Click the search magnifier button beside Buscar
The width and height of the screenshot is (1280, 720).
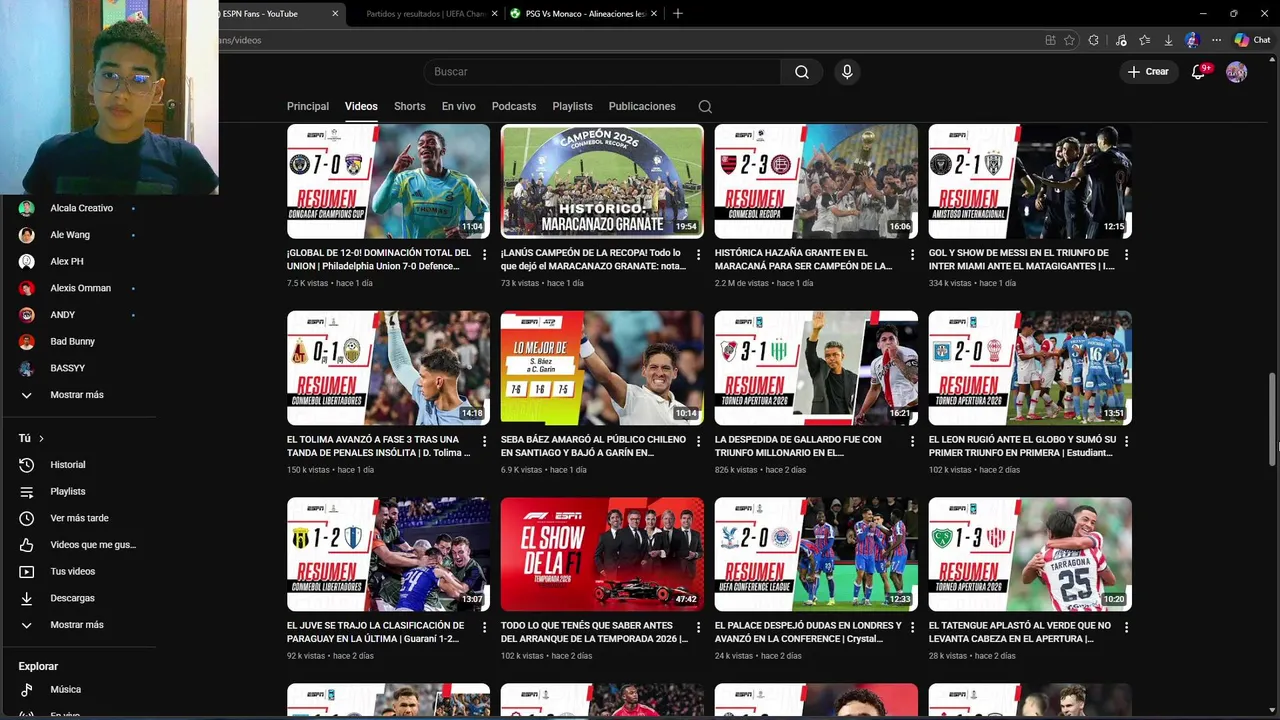tap(802, 72)
